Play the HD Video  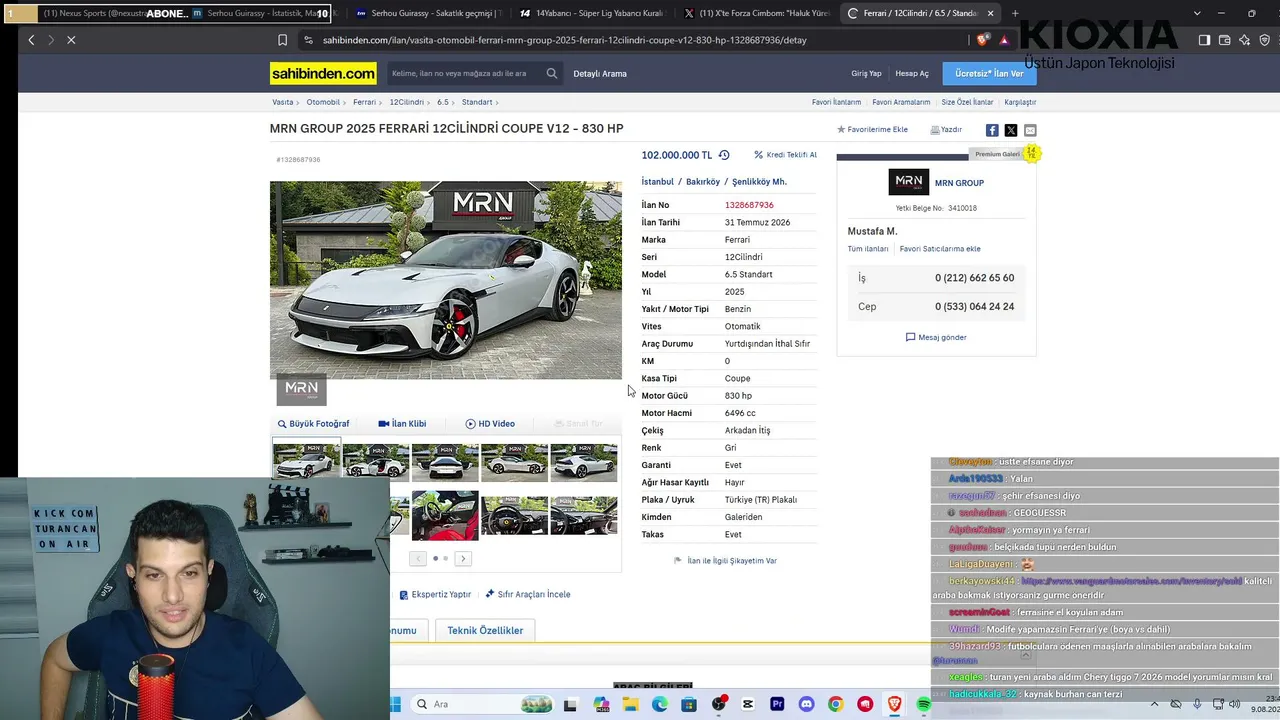(490, 424)
